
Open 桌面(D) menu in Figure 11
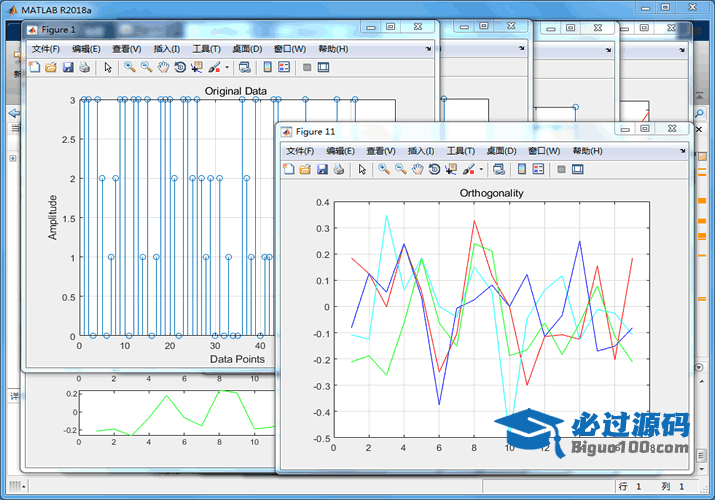tap(501, 151)
